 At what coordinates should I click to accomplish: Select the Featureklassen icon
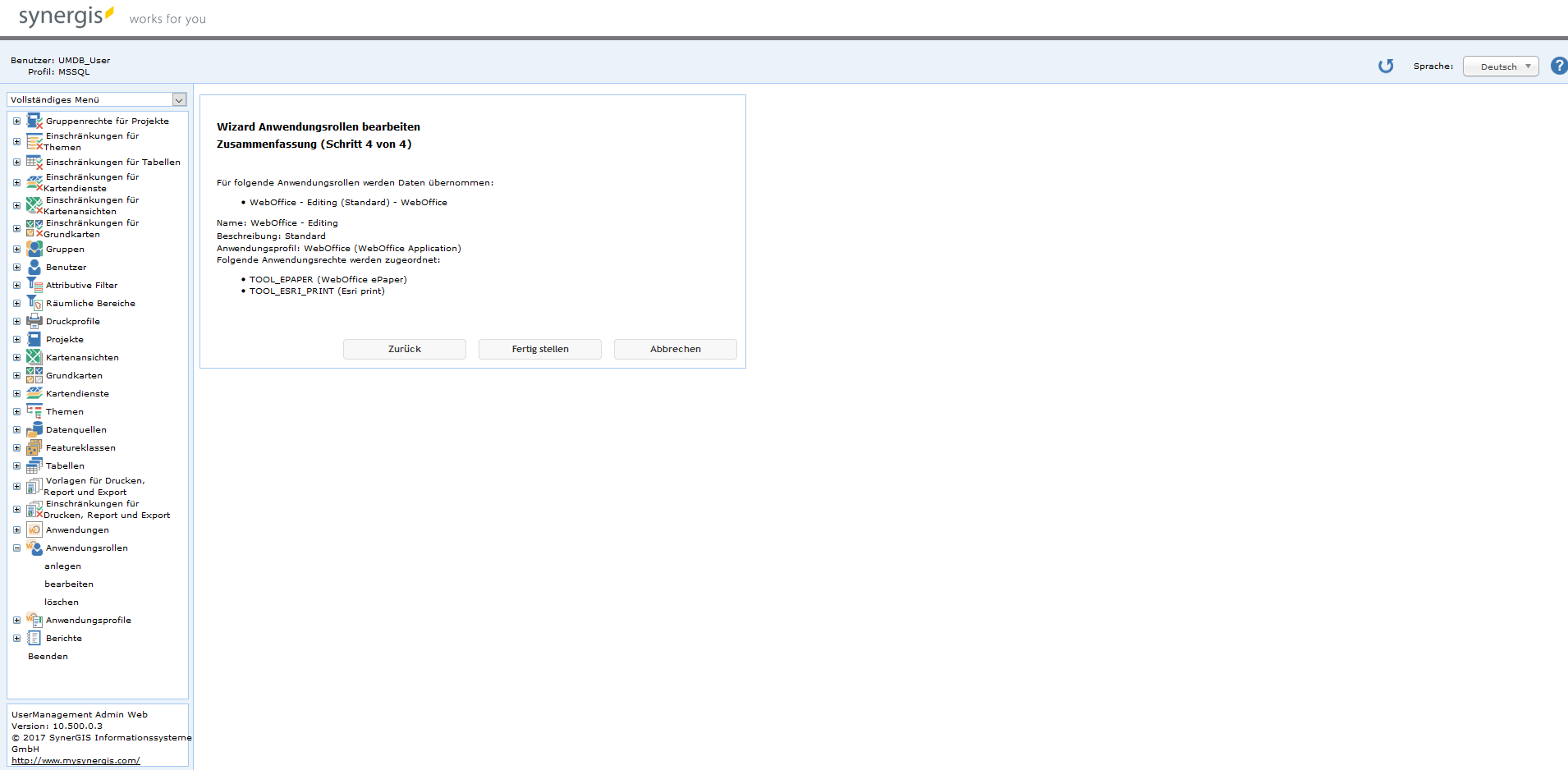[34, 447]
